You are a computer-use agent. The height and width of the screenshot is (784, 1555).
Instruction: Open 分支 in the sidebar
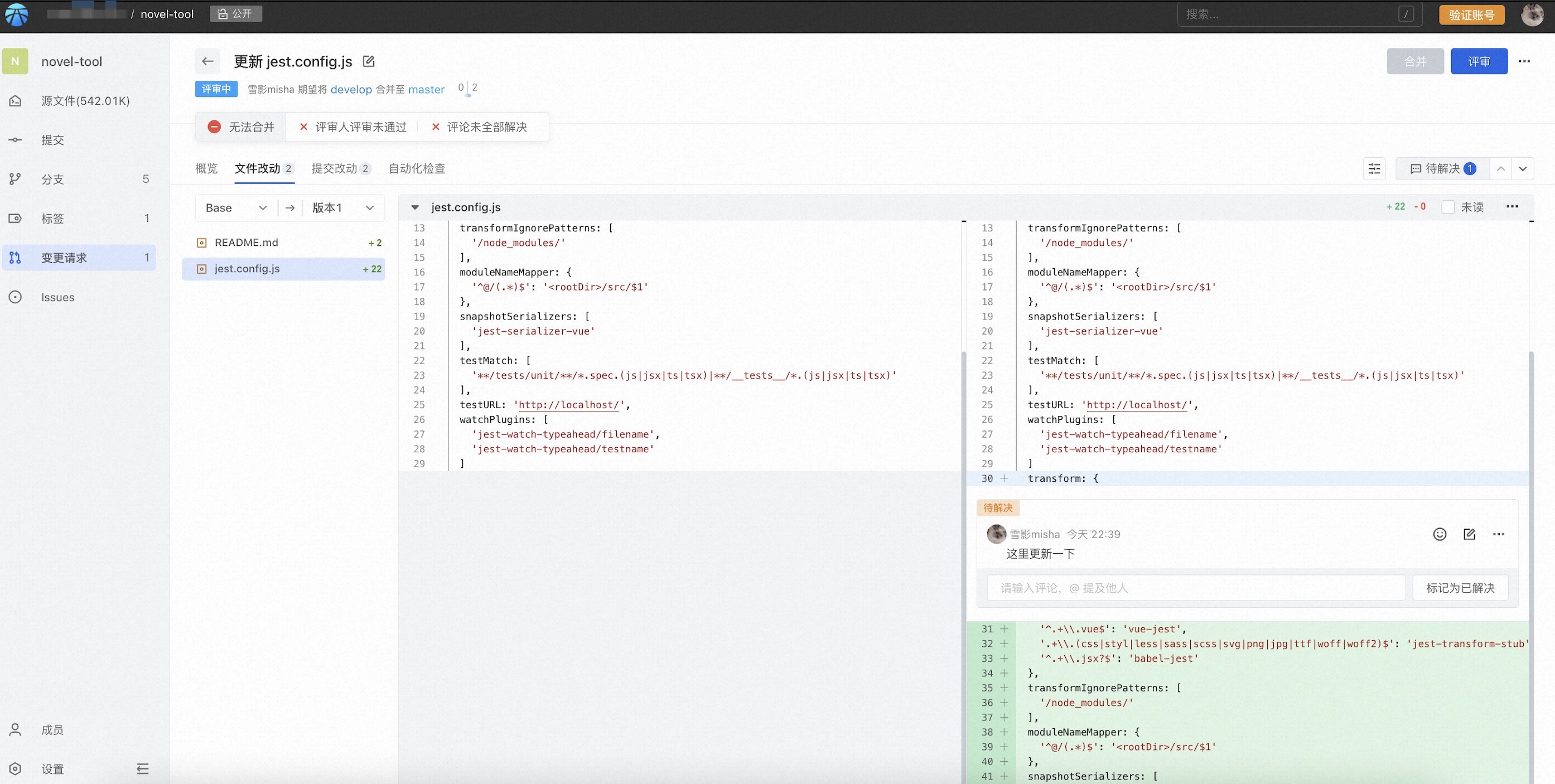79,179
